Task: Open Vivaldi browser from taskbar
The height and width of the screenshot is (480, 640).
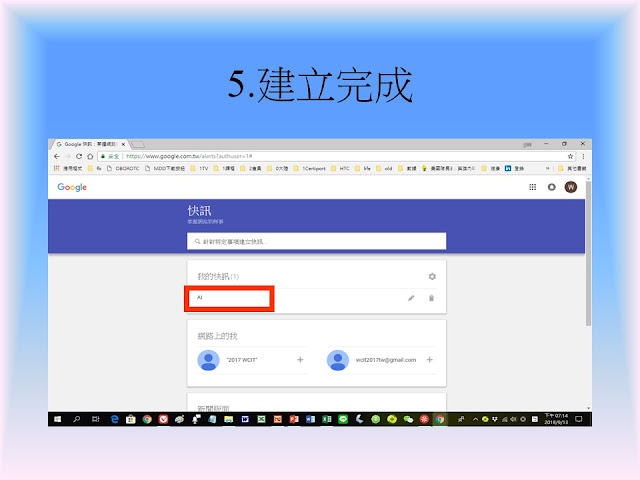Action: coord(163,419)
